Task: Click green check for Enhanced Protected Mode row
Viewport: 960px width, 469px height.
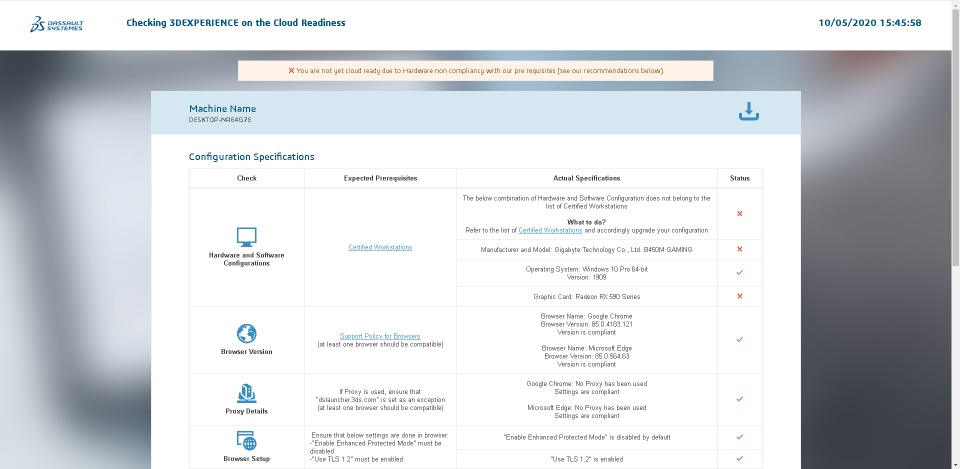Action: point(740,437)
